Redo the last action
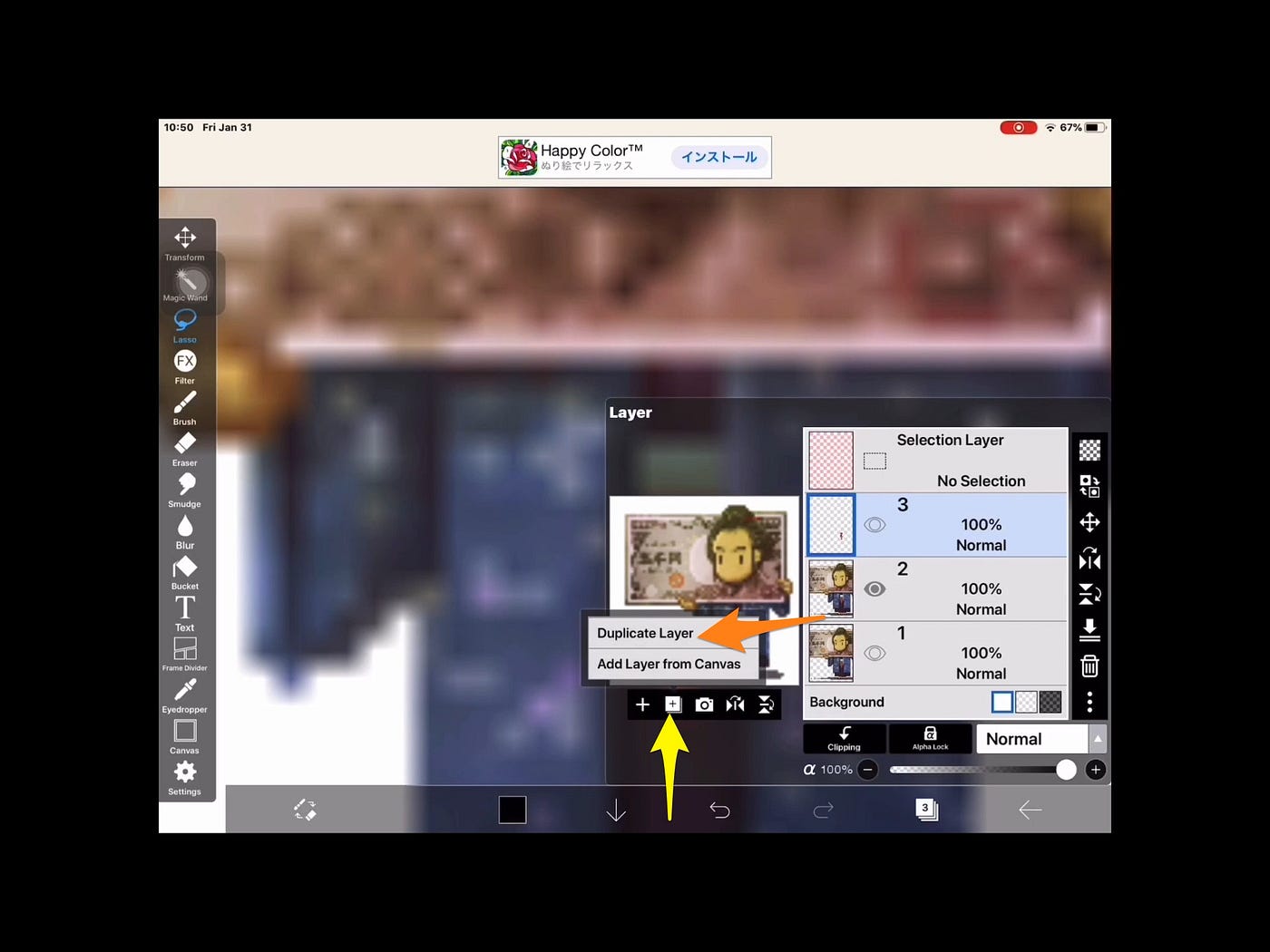The width and height of the screenshot is (1270, 952). (x=823, y=810)
